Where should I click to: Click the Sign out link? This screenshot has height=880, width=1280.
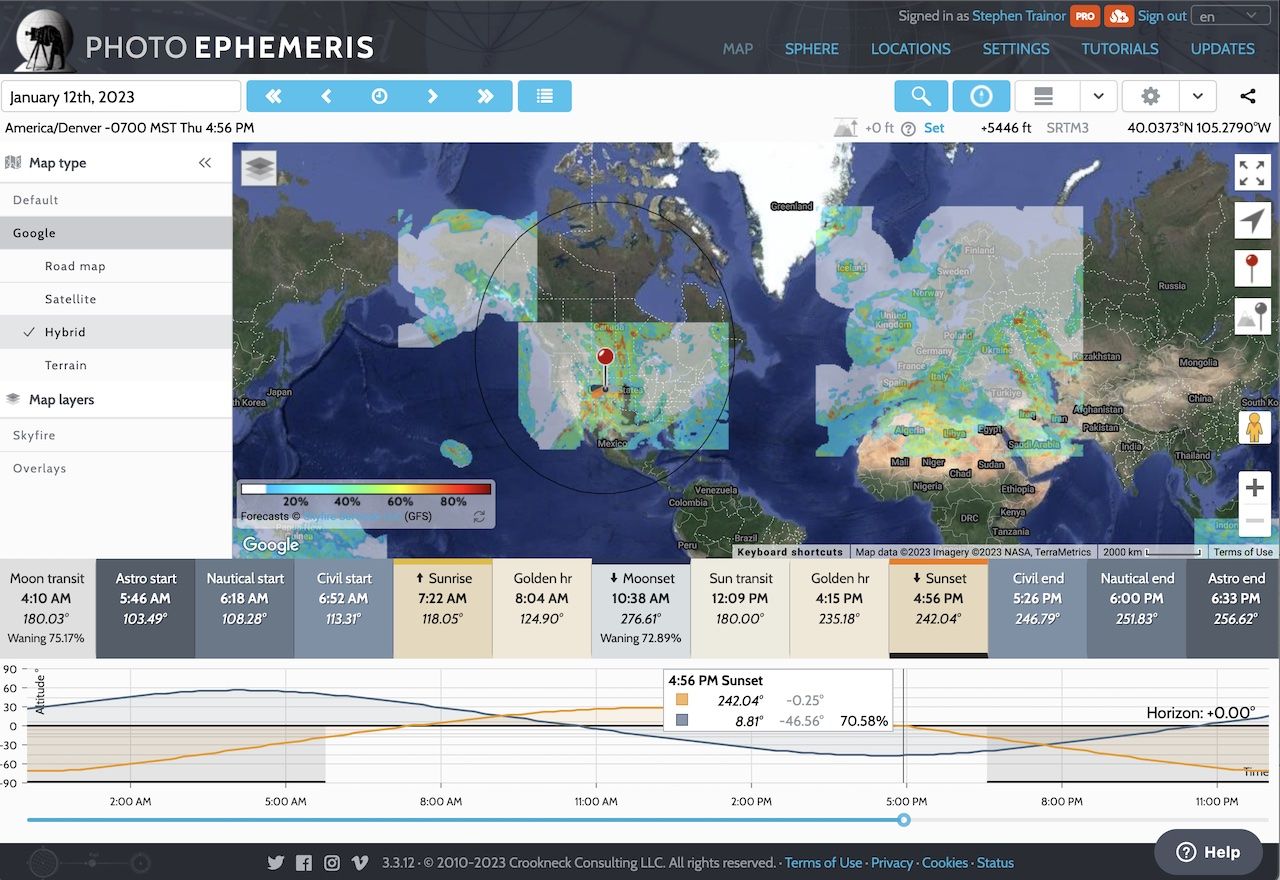coord(1161,15)
